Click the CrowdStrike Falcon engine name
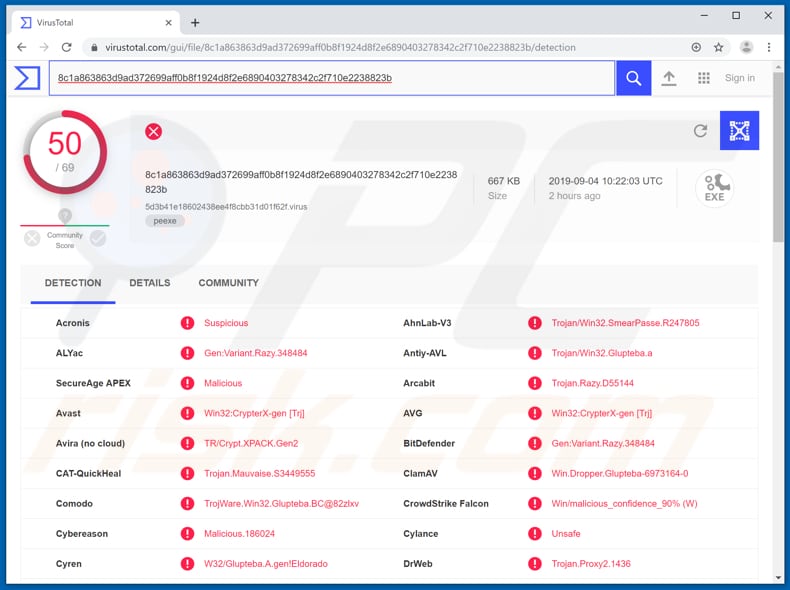Image resolution: width=790 pixels, height=590 pixels. tap(446, 504)
